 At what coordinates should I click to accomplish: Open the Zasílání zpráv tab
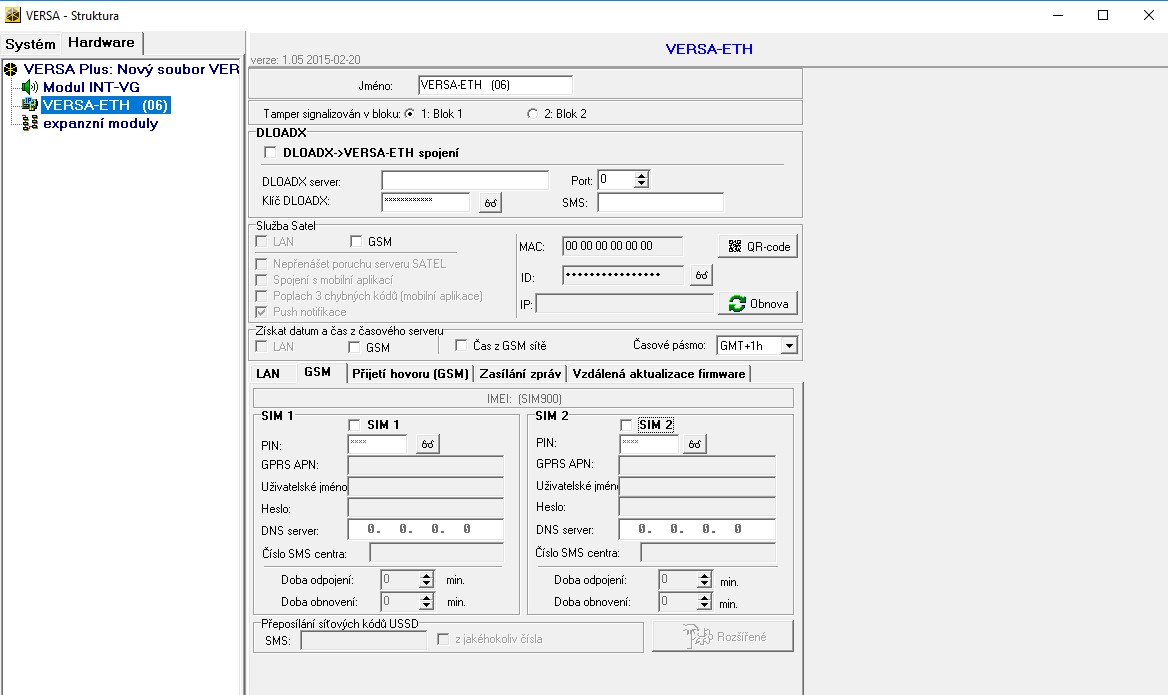(520, 373)
